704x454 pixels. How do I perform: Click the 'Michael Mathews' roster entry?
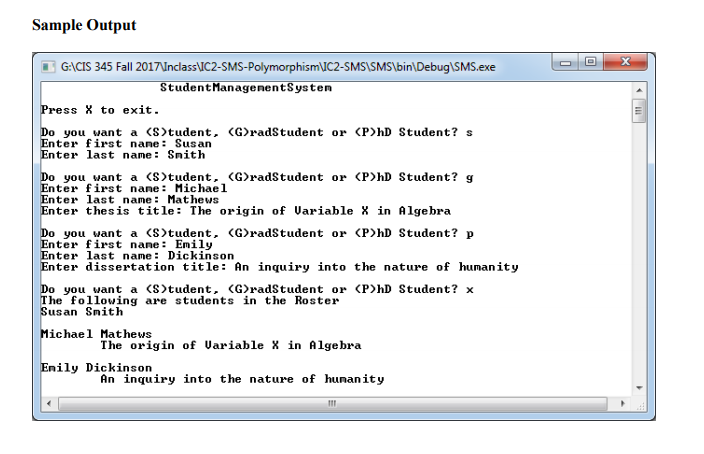(96, 335)
